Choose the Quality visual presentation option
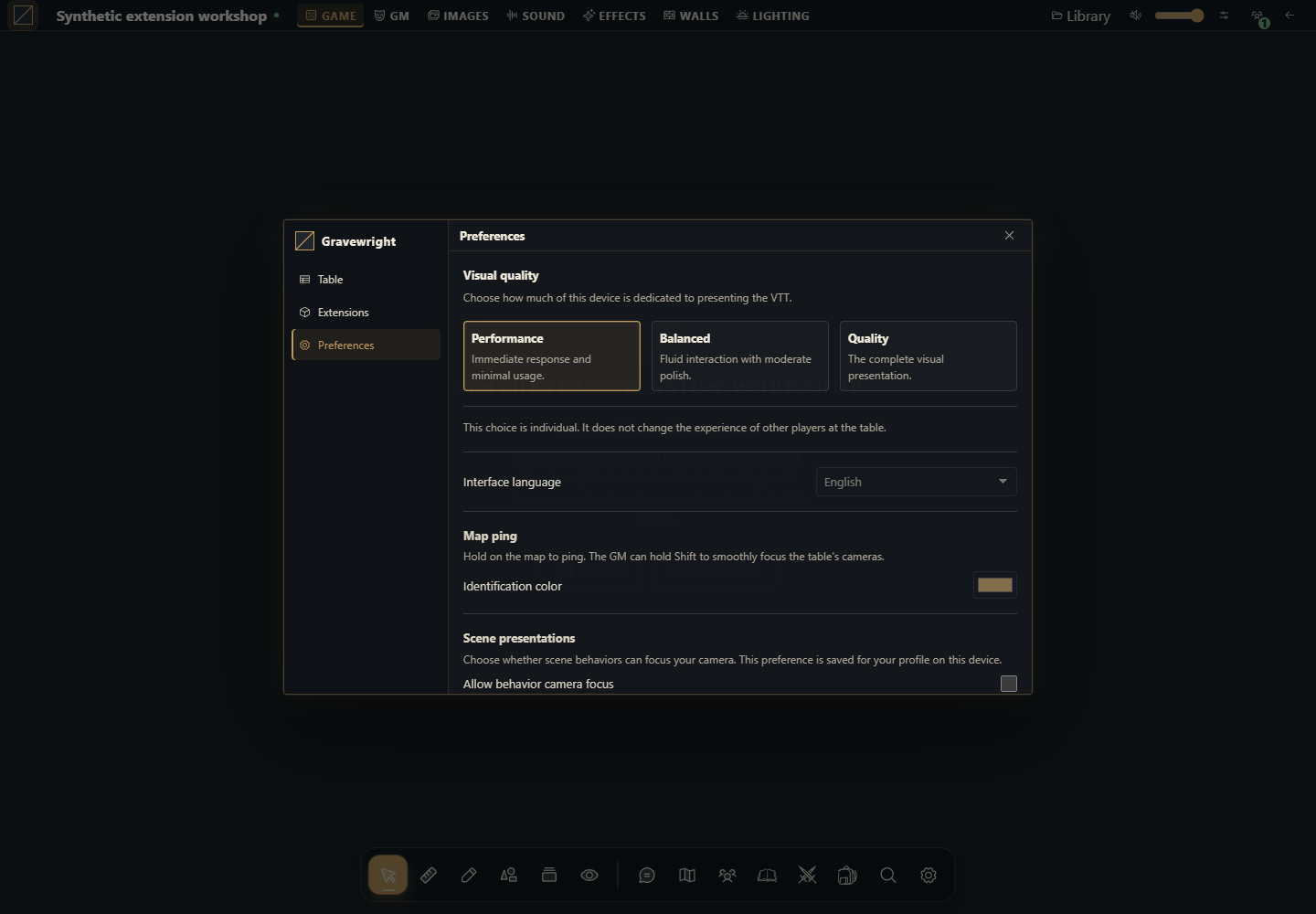1316x914 pixels. [x=929, y=356]
